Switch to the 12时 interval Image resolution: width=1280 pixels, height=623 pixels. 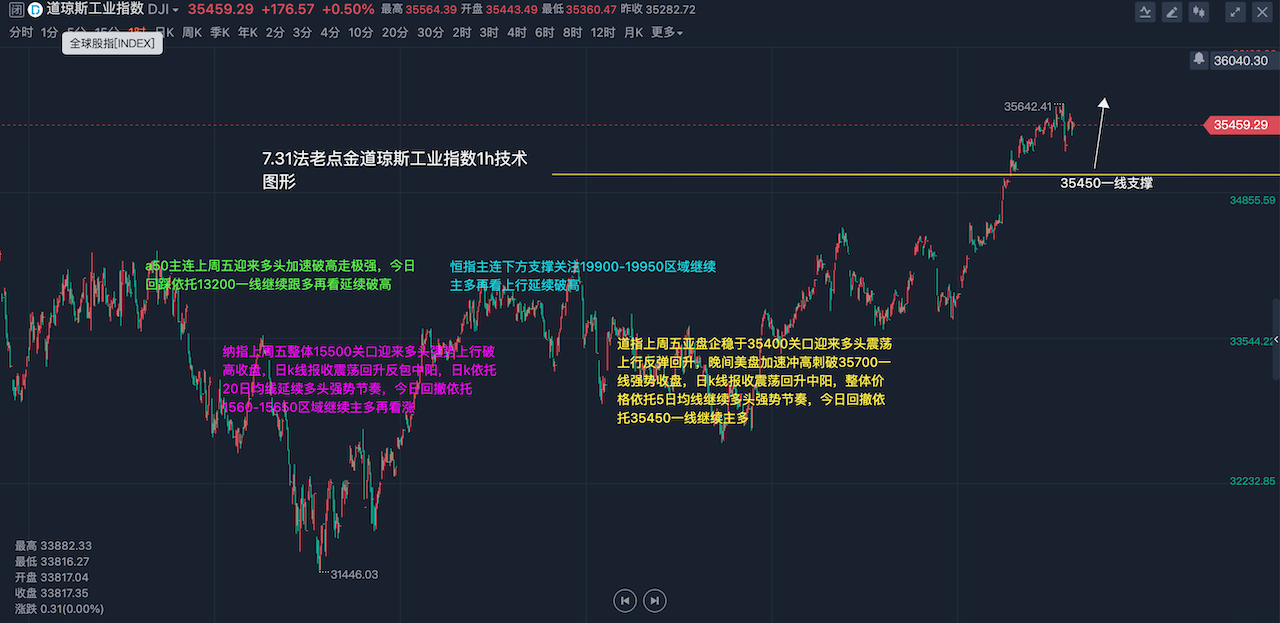[603, 32]
